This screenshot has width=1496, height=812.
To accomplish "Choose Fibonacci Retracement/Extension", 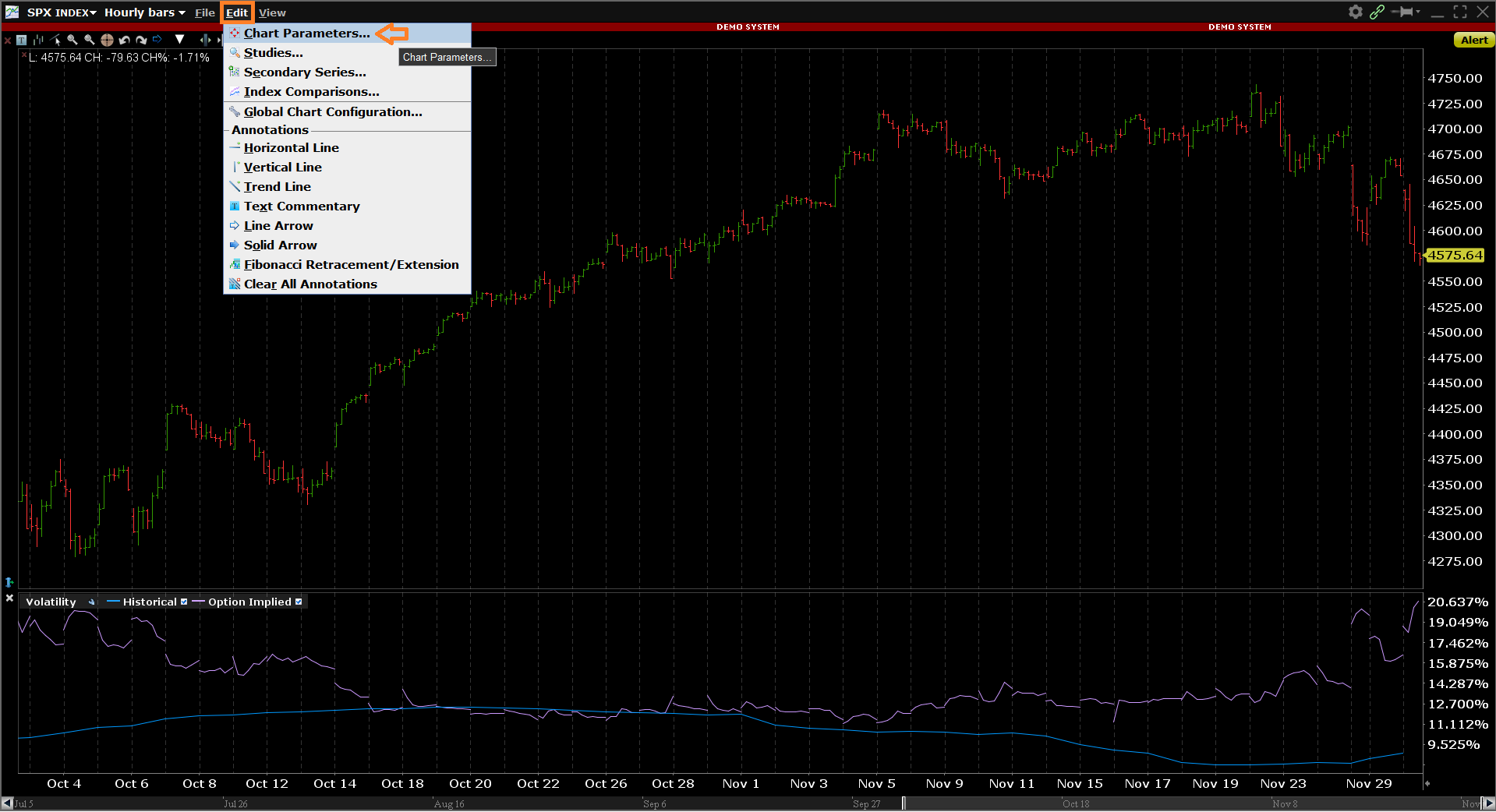I will pos(347,264).
